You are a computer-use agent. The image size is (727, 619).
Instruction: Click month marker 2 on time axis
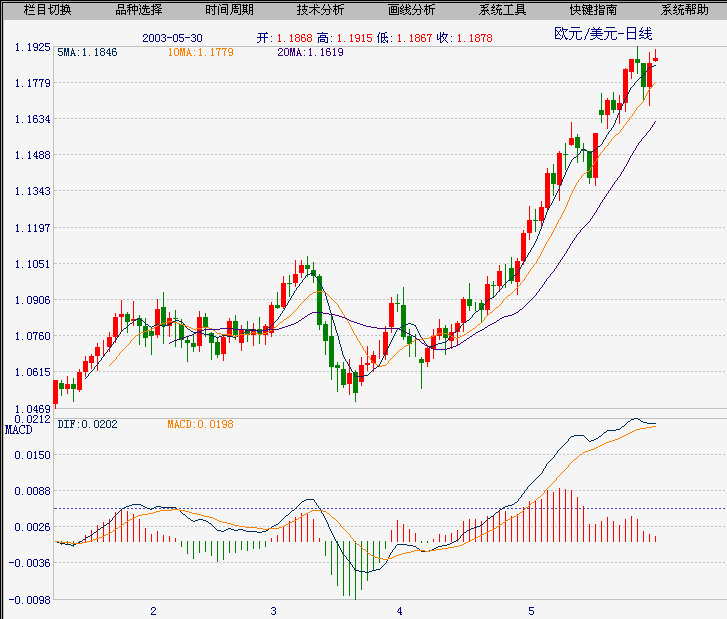tap(153, 611)
